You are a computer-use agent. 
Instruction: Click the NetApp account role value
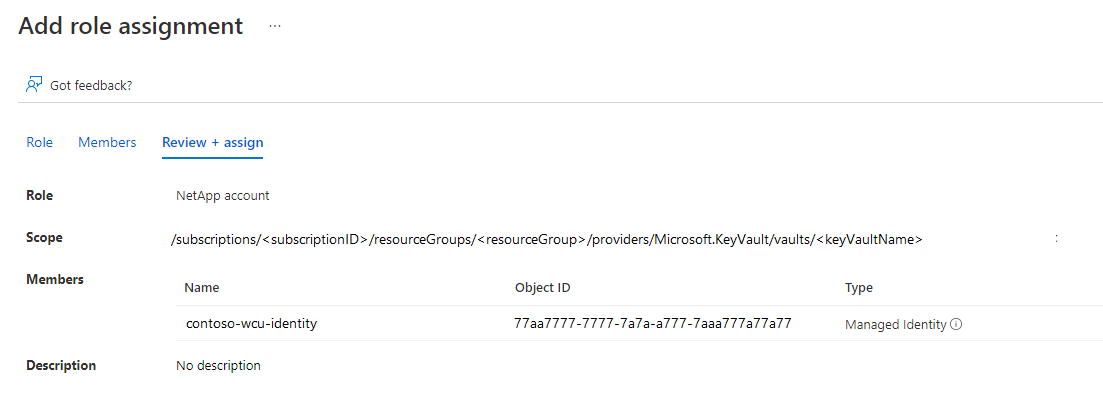(x=222, y=196)
